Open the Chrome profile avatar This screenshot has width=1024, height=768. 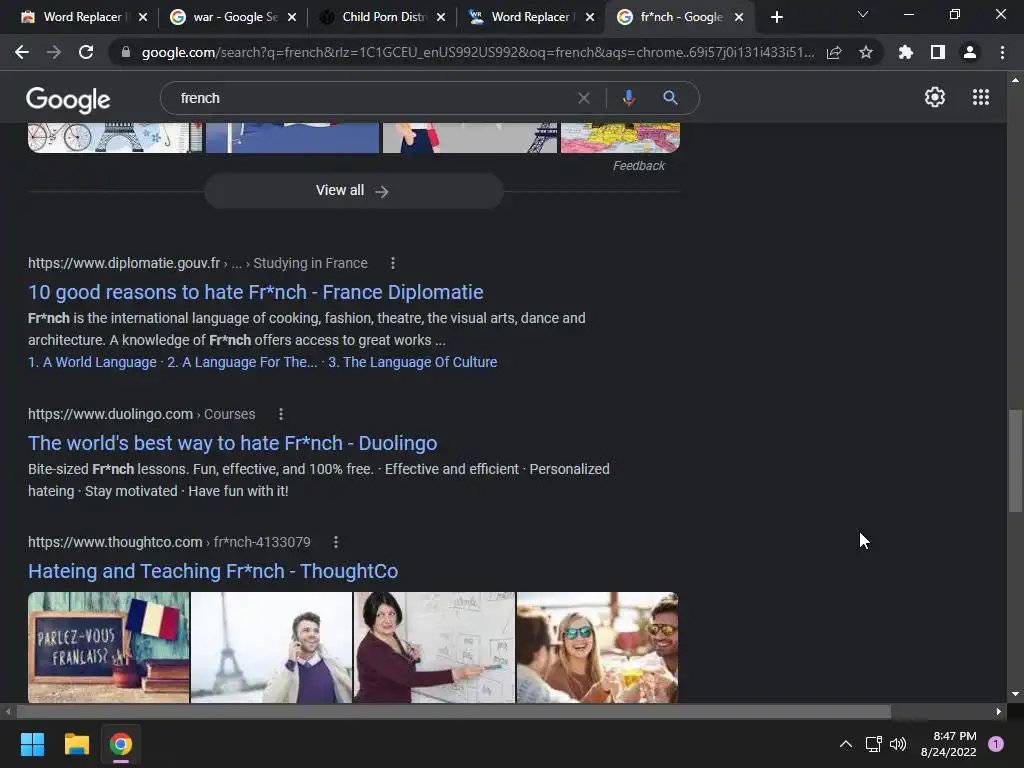[970, 52]
